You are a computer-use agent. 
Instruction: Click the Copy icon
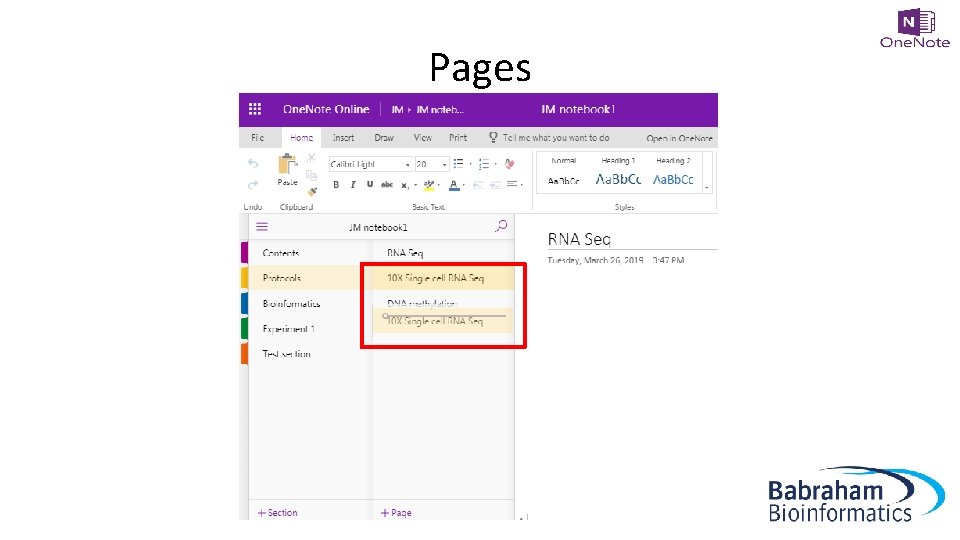312,176
